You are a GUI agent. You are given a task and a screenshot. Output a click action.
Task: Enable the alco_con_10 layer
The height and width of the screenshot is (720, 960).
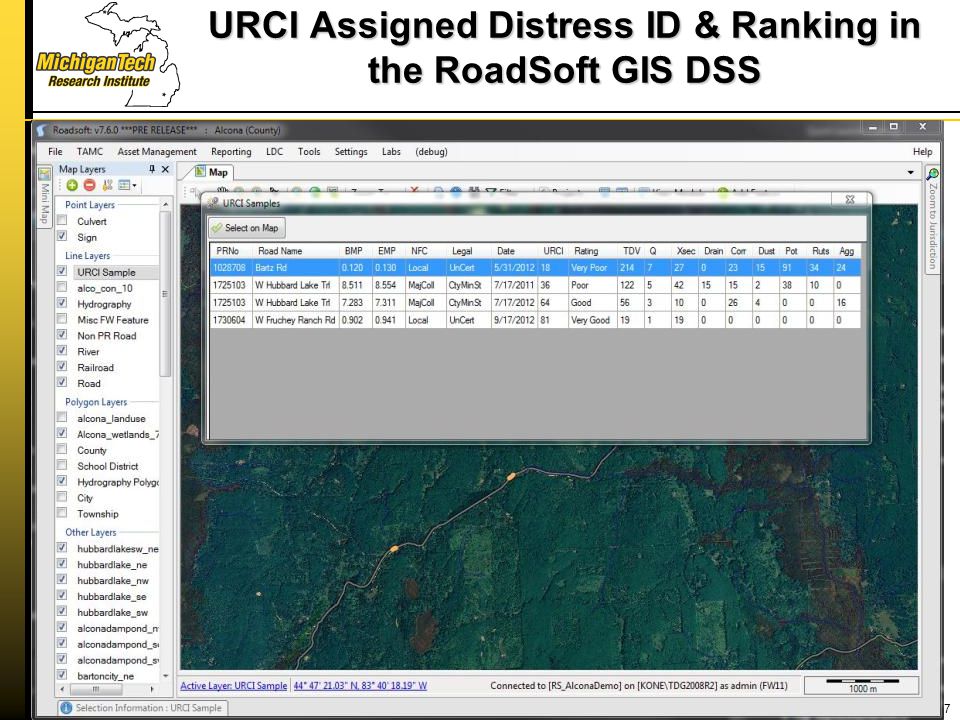[x=62, y=287]
